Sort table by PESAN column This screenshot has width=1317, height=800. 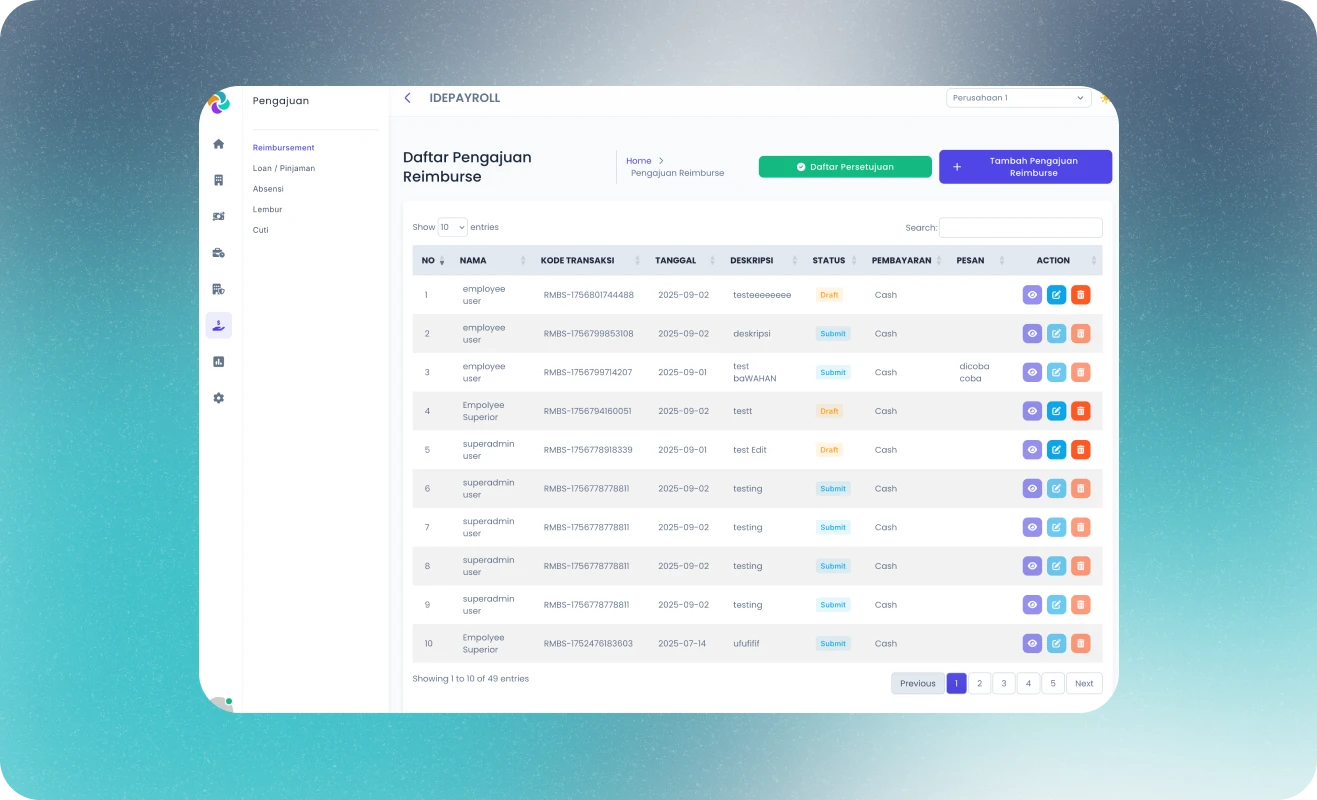pos(979,260)
